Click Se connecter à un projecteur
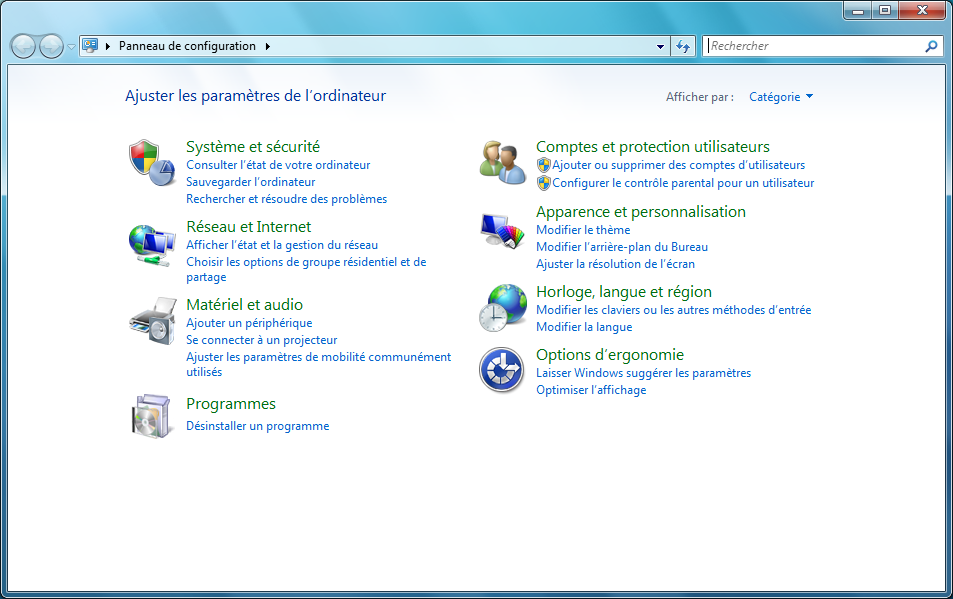Viewport: 953px width, 599px height. pos(261,340)
